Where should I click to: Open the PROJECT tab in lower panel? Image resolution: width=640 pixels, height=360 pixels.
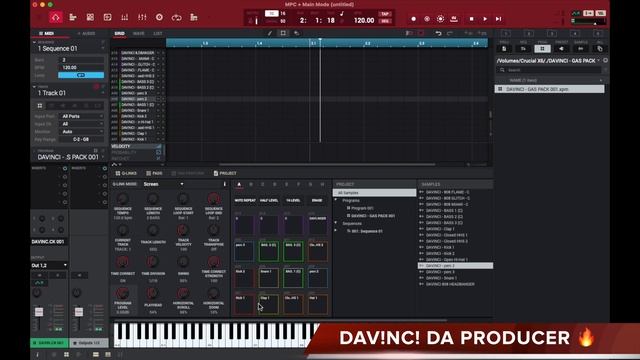(225, 173)
